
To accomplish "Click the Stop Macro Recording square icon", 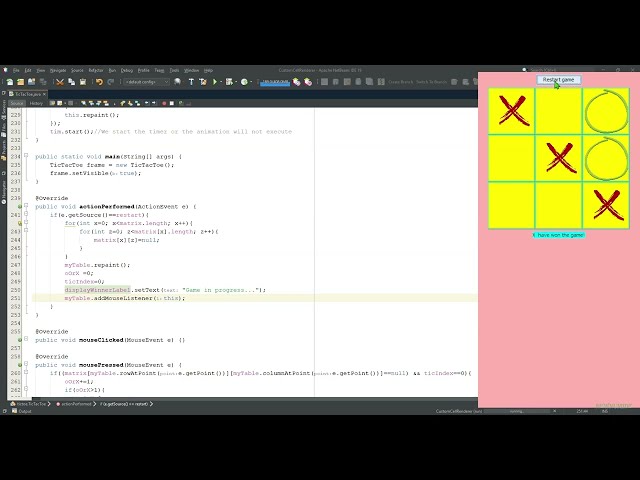I will pyautogui.click(x=172, y=103).
